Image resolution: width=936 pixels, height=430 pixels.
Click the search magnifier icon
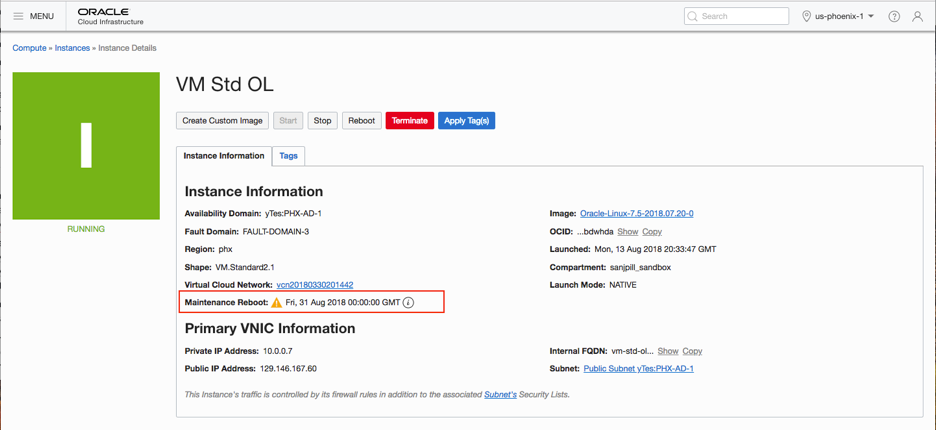pos(692,16)
